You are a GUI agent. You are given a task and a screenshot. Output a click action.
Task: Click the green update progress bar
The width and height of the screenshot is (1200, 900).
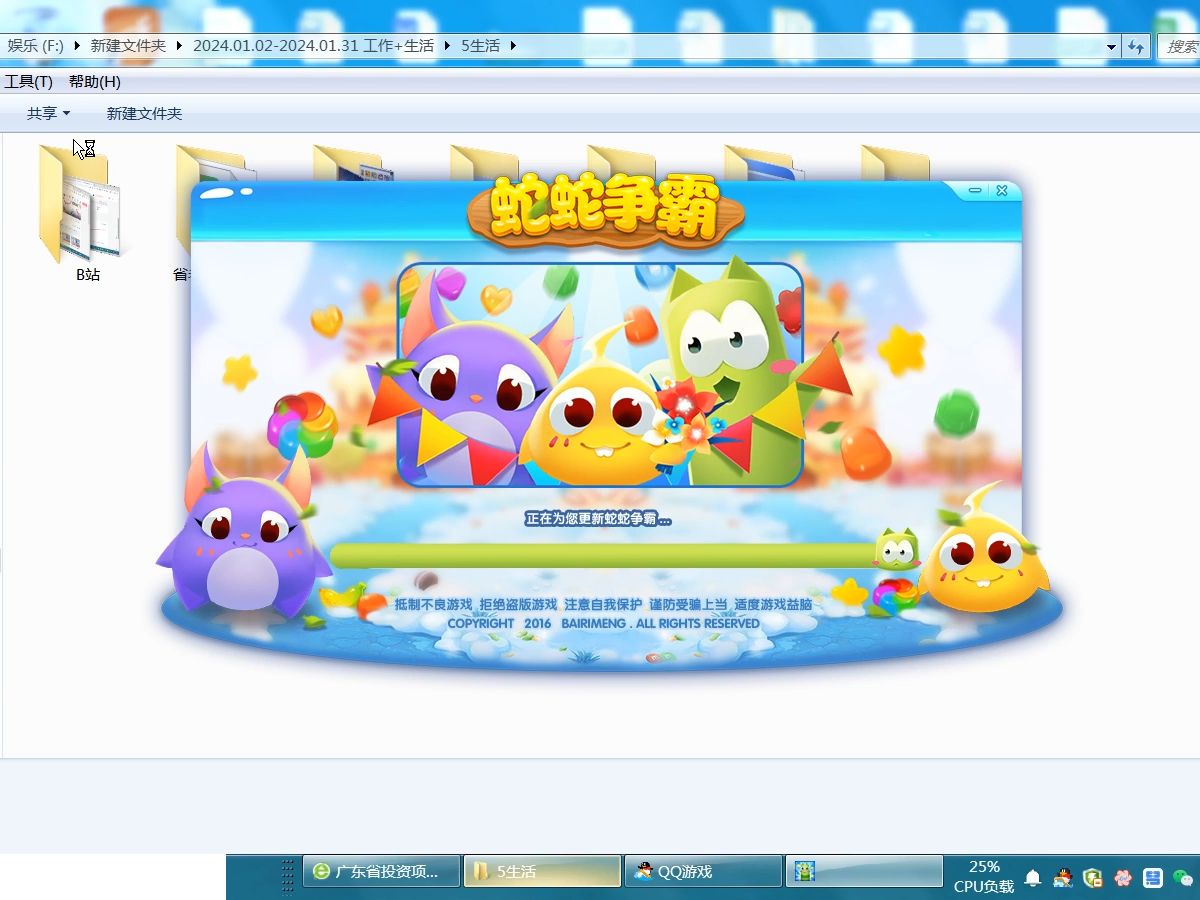point(604,555)
